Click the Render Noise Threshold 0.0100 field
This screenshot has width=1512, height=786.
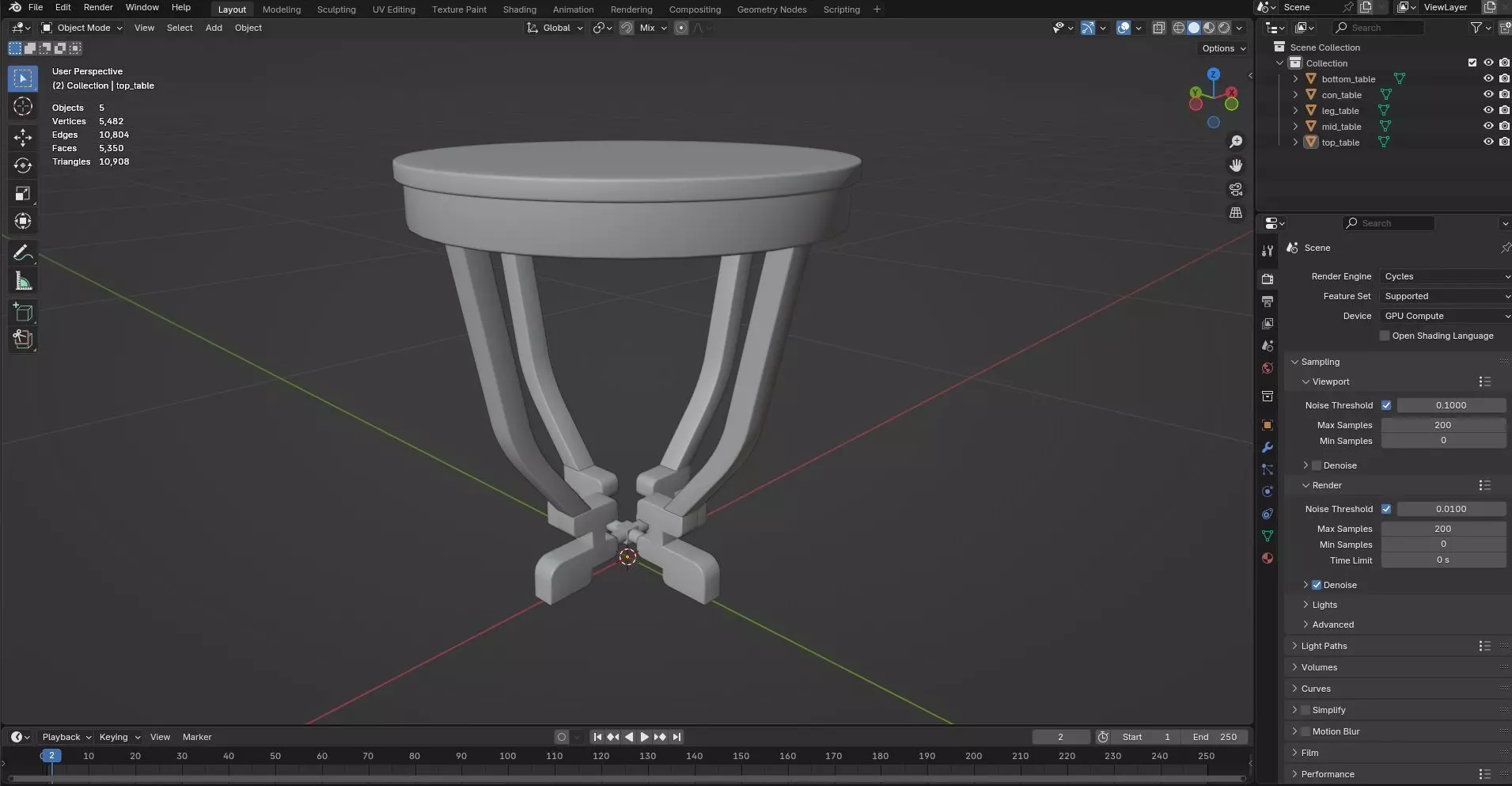pos(1450,509)
